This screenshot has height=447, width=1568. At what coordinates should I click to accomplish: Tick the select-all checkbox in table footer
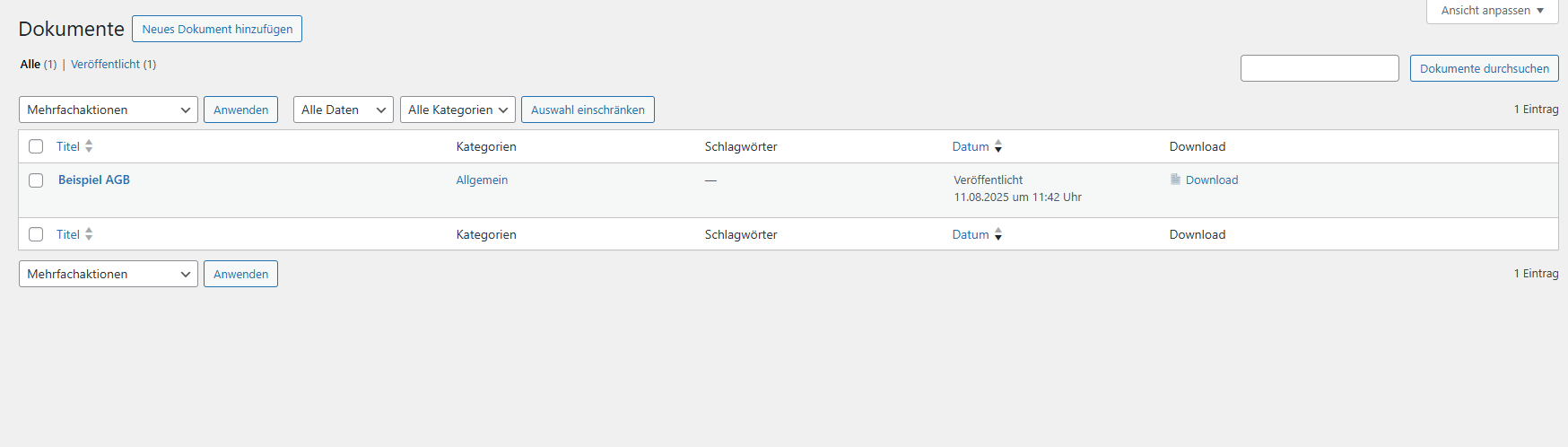pos(36,234)
